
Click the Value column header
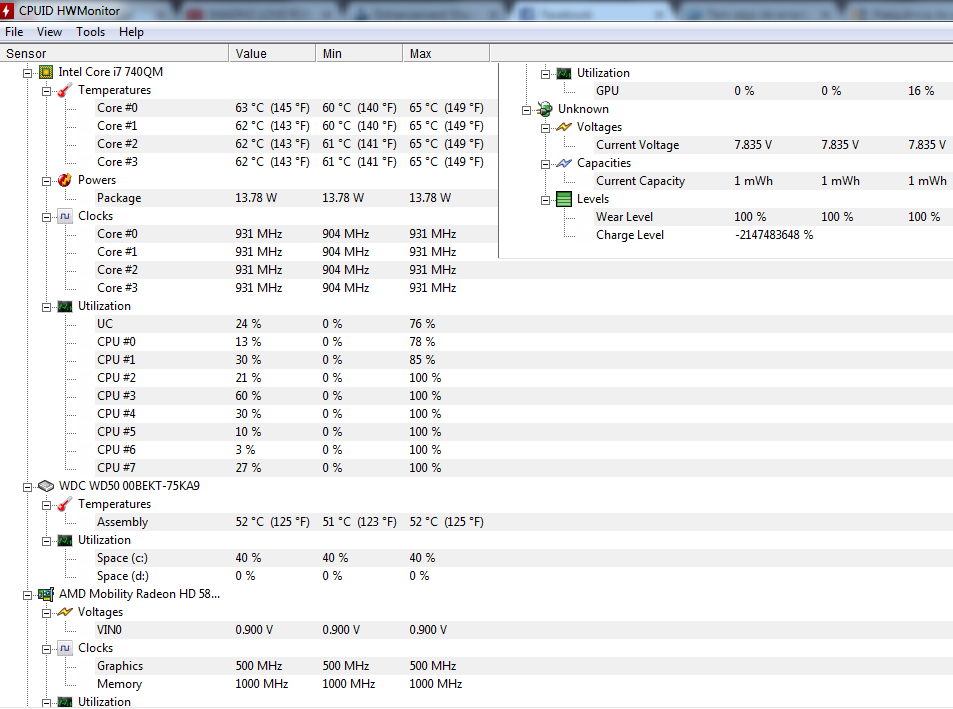tap(272, 53)
